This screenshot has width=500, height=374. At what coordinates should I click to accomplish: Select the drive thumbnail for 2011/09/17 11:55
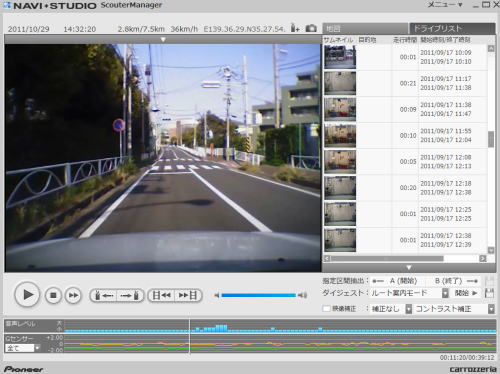pos(340,135)
